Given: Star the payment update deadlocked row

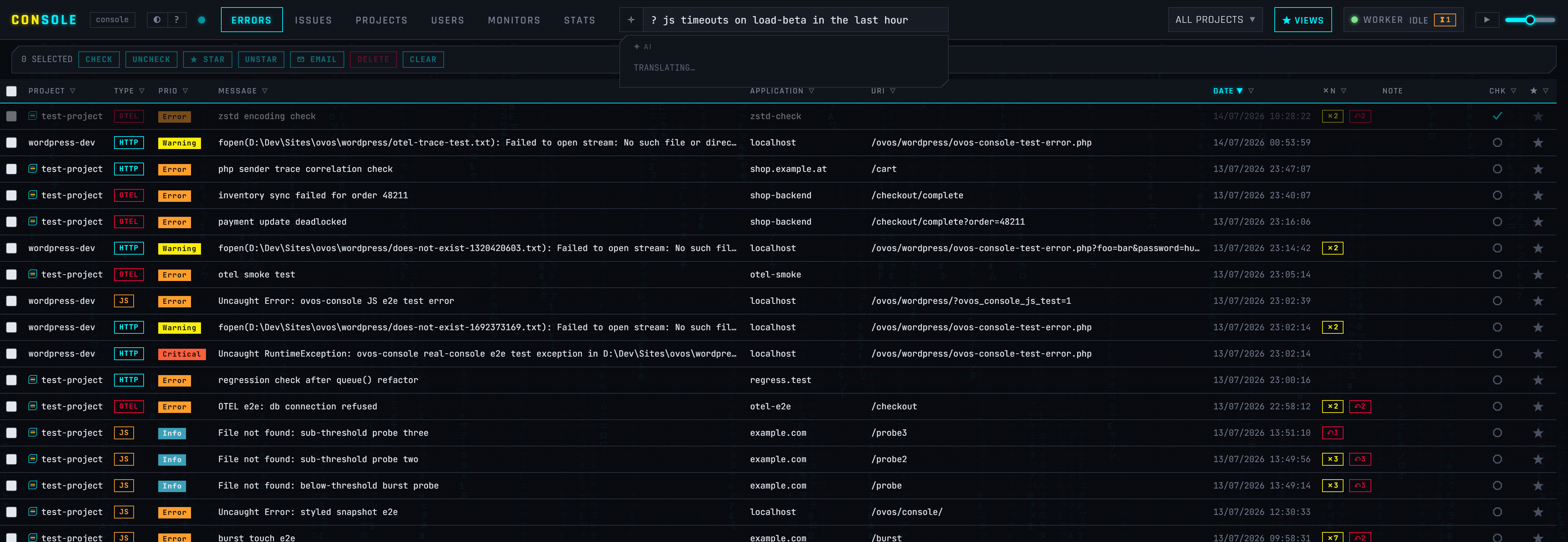Looking at the screenshot, I should (1538, 222).
